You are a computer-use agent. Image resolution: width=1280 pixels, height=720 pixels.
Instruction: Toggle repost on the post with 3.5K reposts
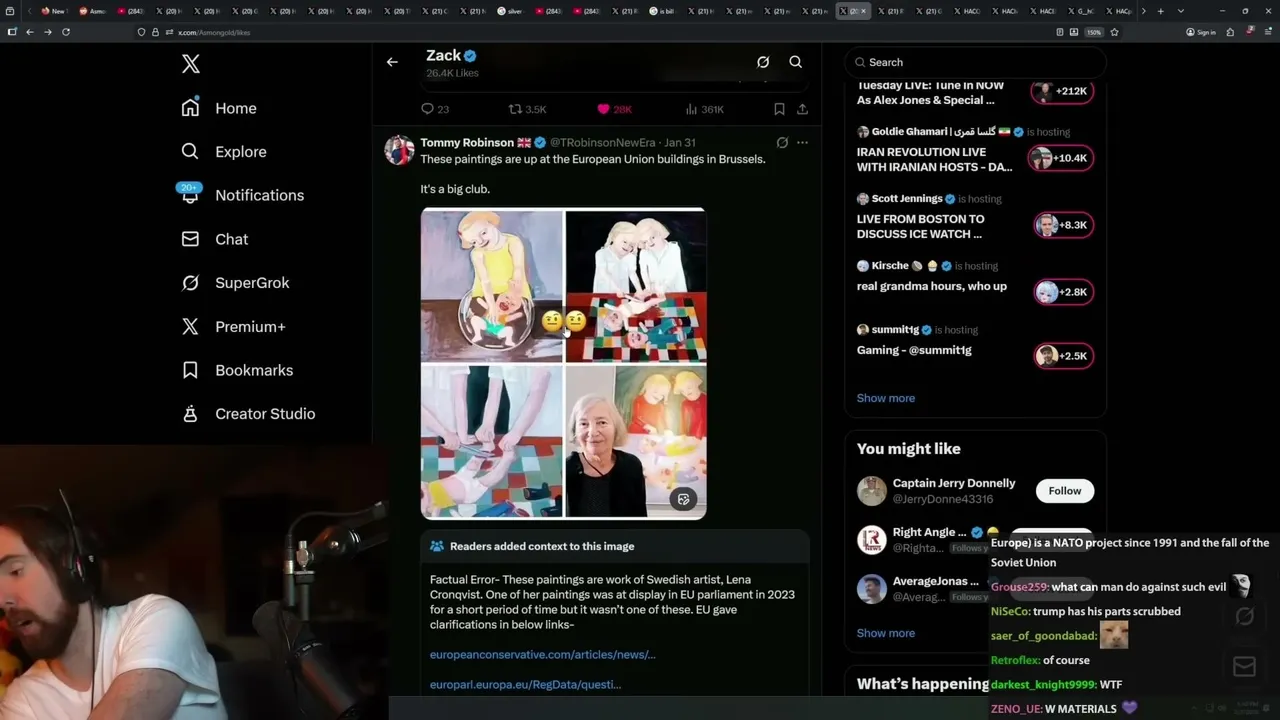pos(527,109)
